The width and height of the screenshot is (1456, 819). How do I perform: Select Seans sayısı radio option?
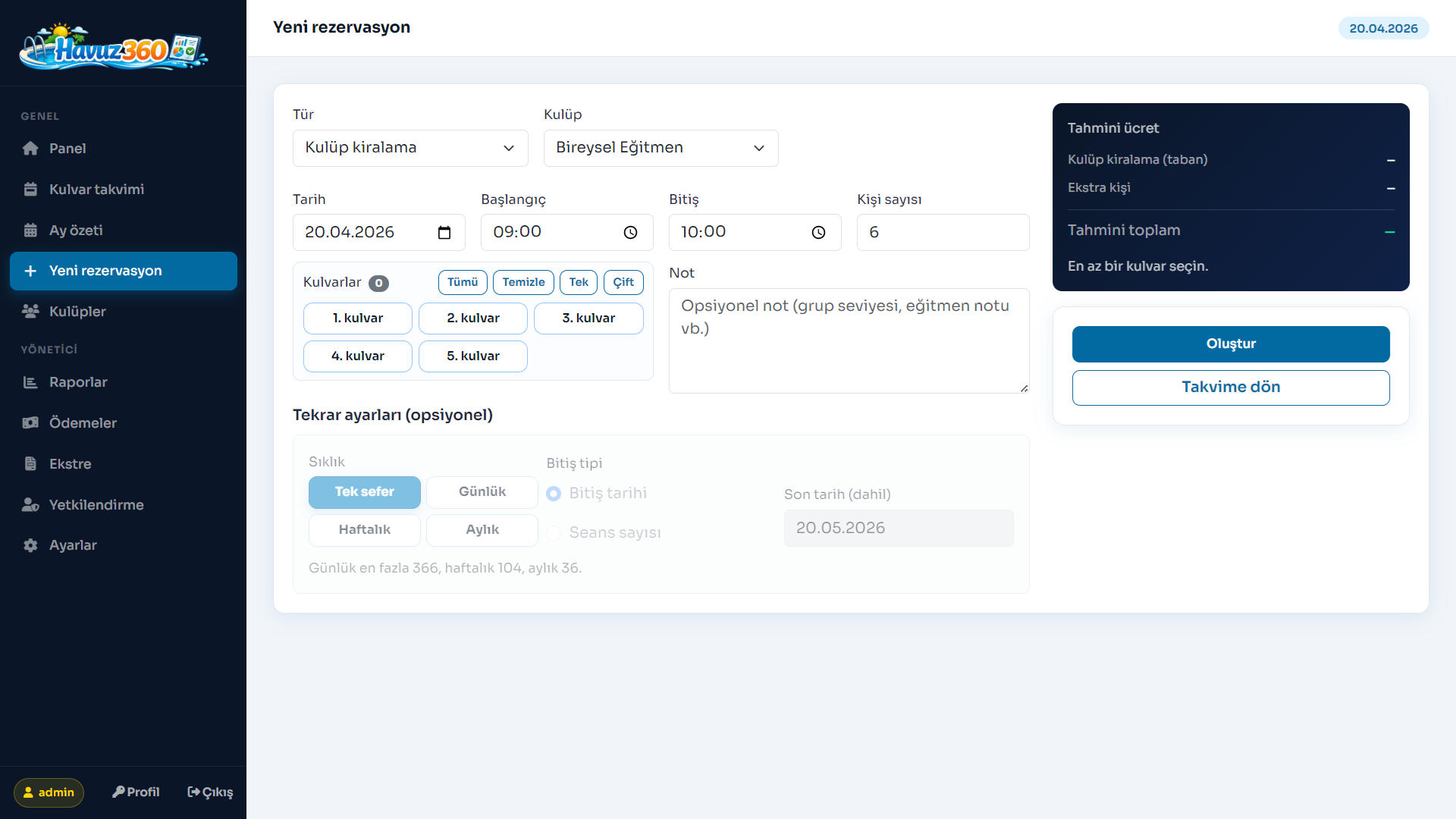pos(554,533)
